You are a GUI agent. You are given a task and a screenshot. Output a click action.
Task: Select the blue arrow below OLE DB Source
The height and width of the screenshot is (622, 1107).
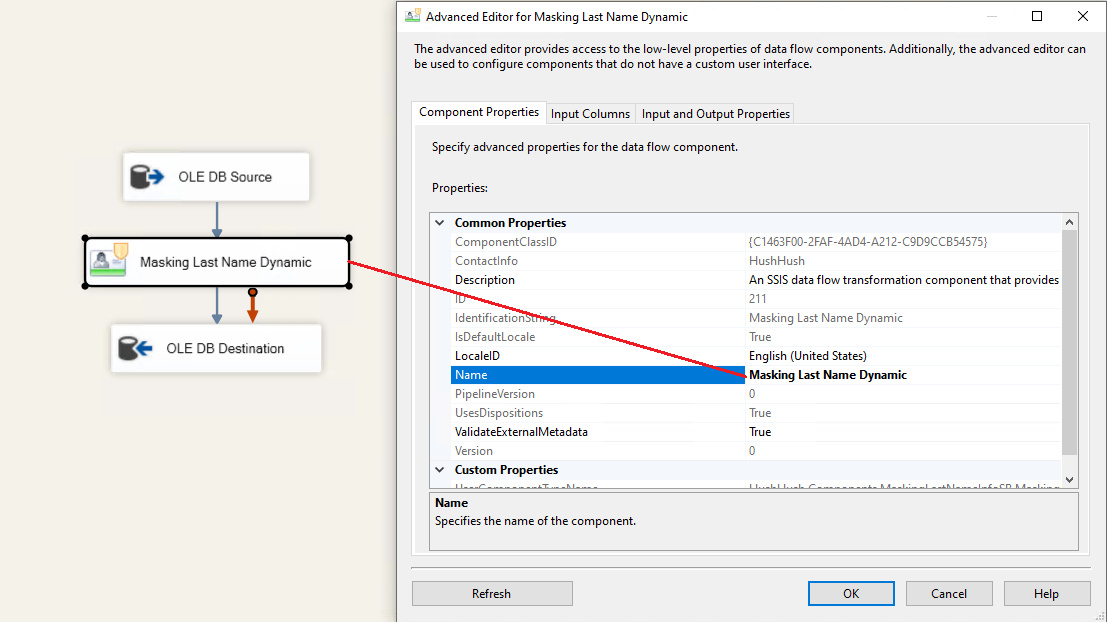pyautogui.click(x=217, y=218)
